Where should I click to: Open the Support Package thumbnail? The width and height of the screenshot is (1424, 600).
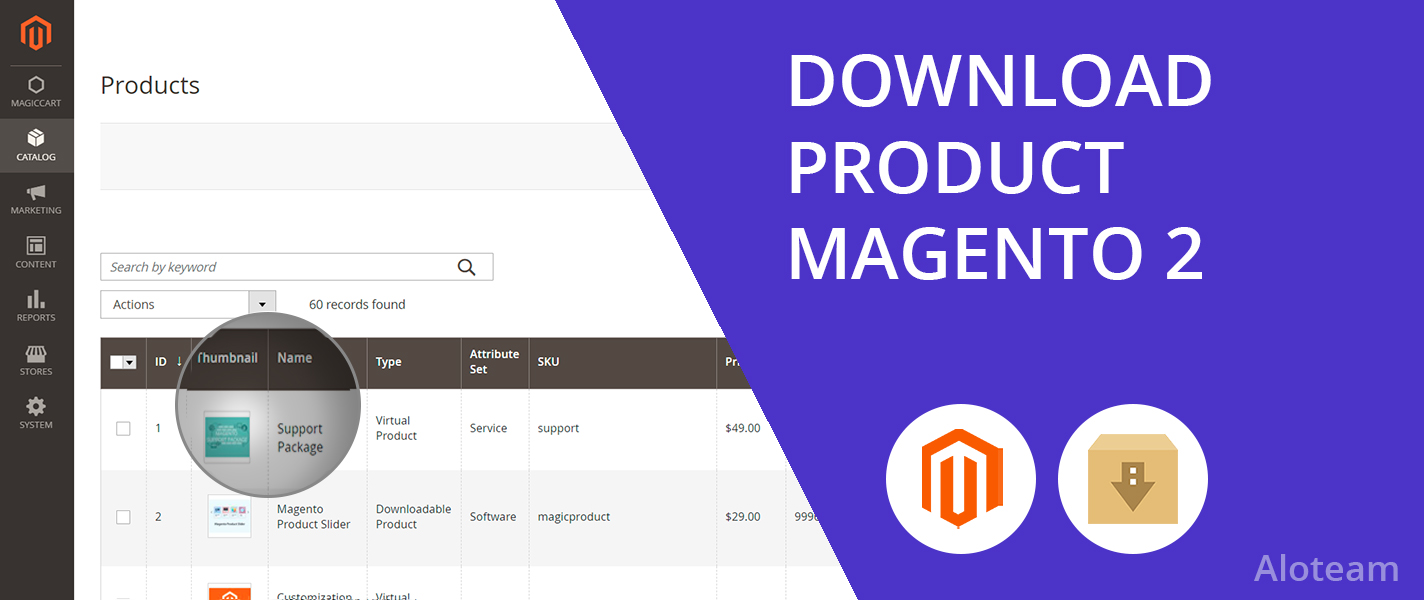pos(227,435)
